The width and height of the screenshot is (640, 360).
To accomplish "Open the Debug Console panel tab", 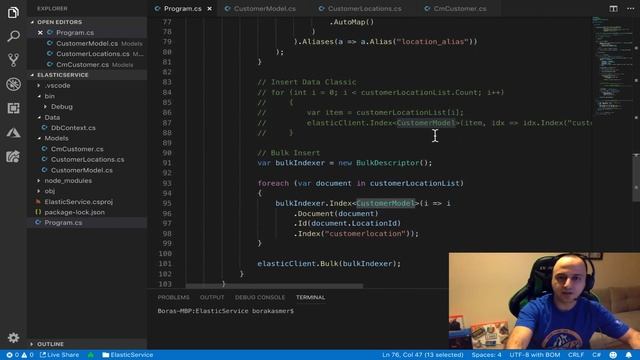I will click(260, 297).
